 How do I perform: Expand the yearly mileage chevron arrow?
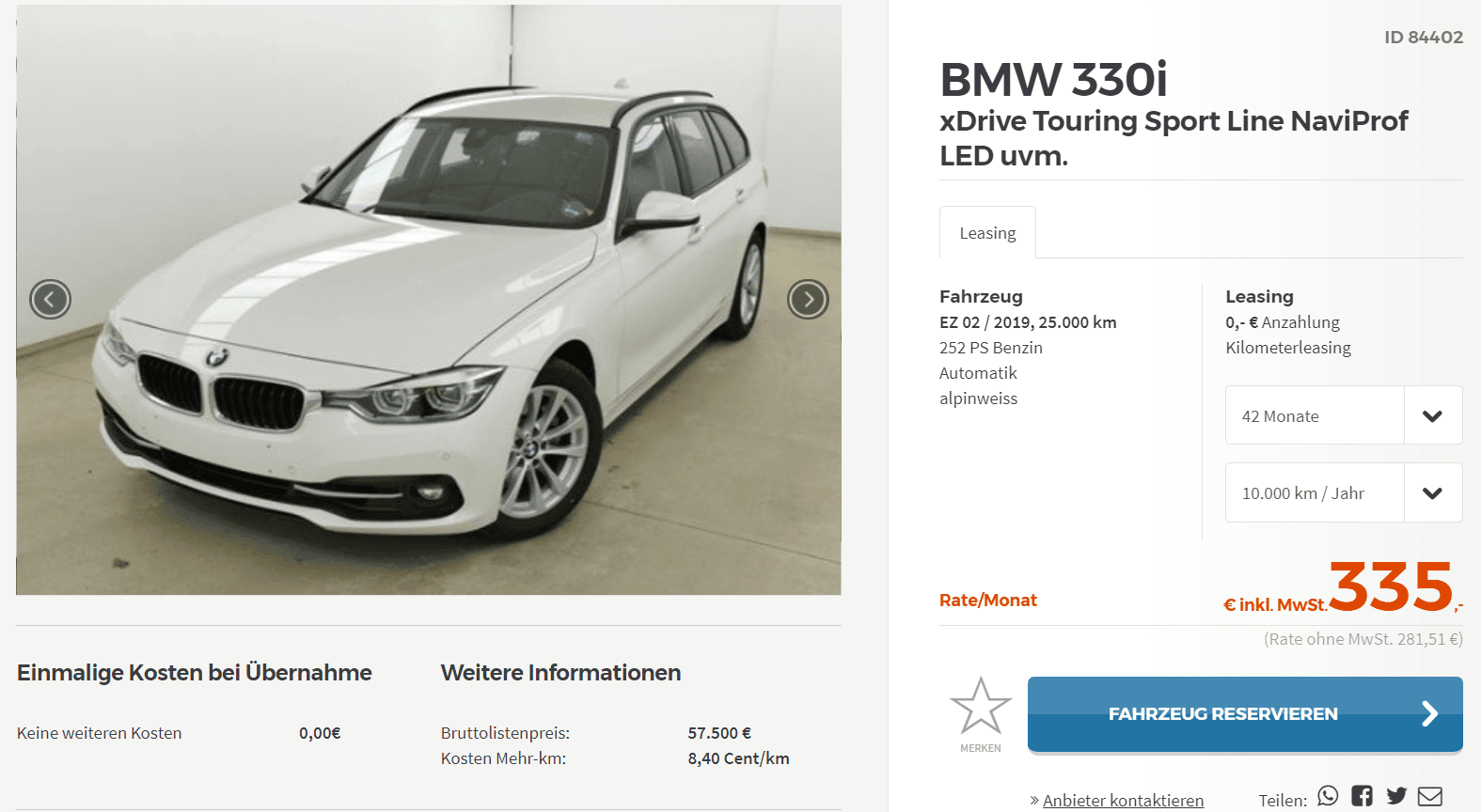pyautogui.click(x=1432, y=493)
